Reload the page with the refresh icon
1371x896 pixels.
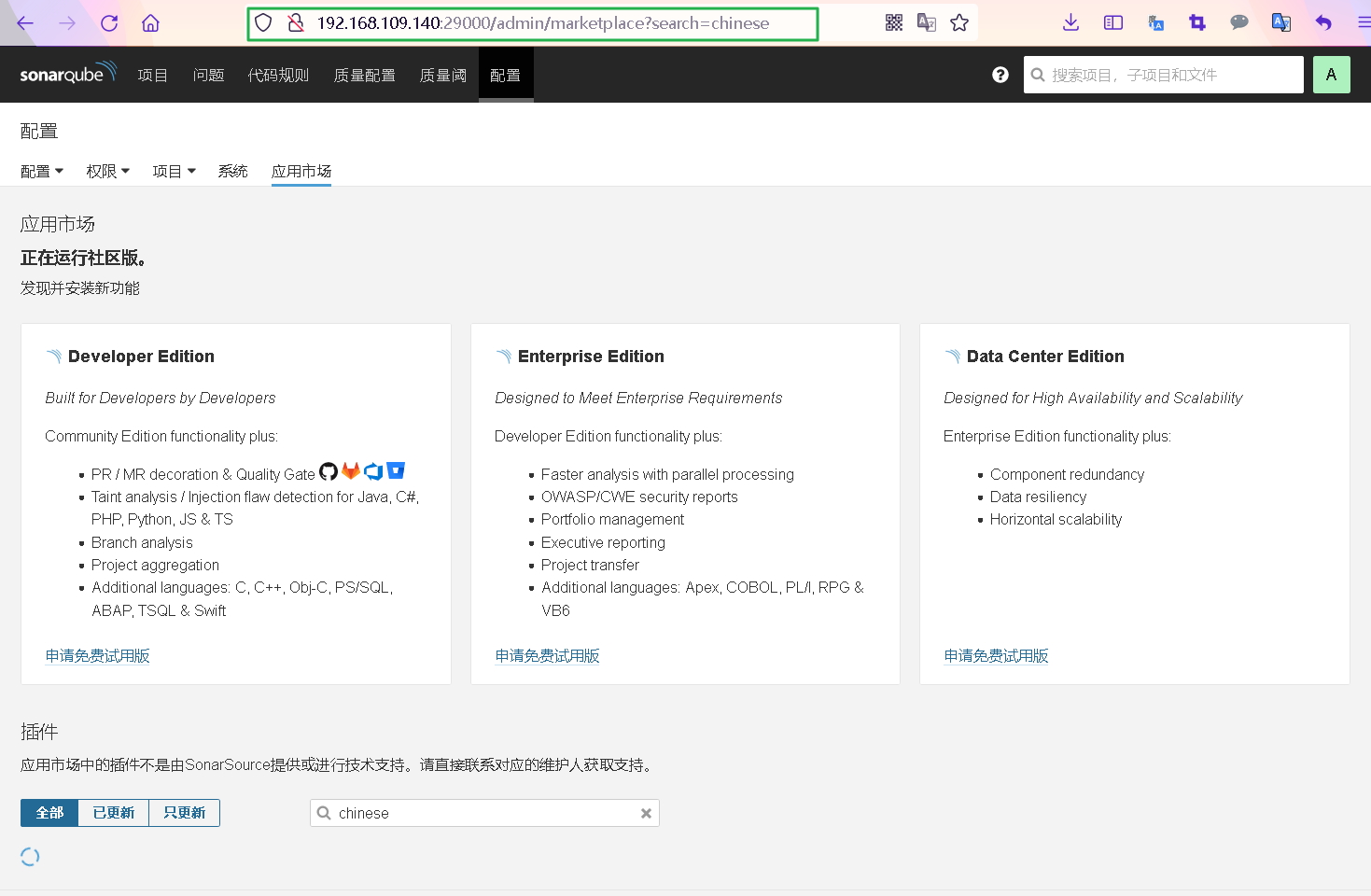pos(109,23)
